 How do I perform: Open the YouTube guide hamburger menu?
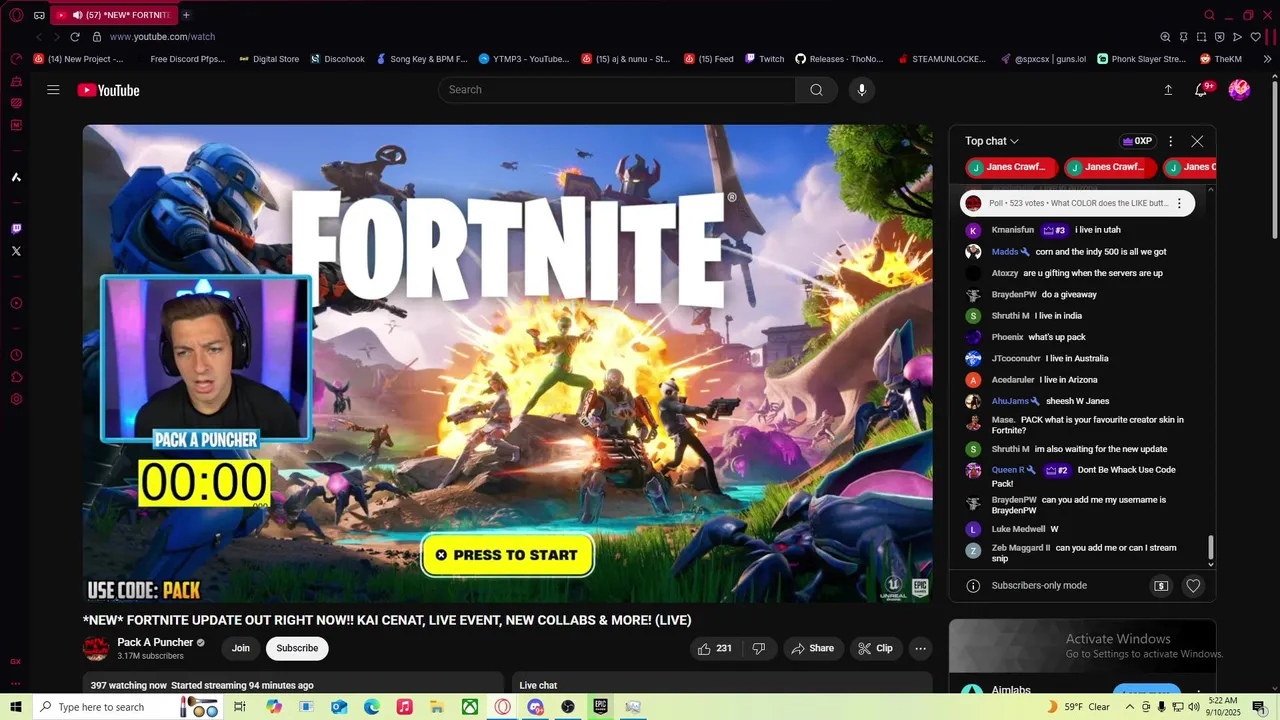(53, 90)
